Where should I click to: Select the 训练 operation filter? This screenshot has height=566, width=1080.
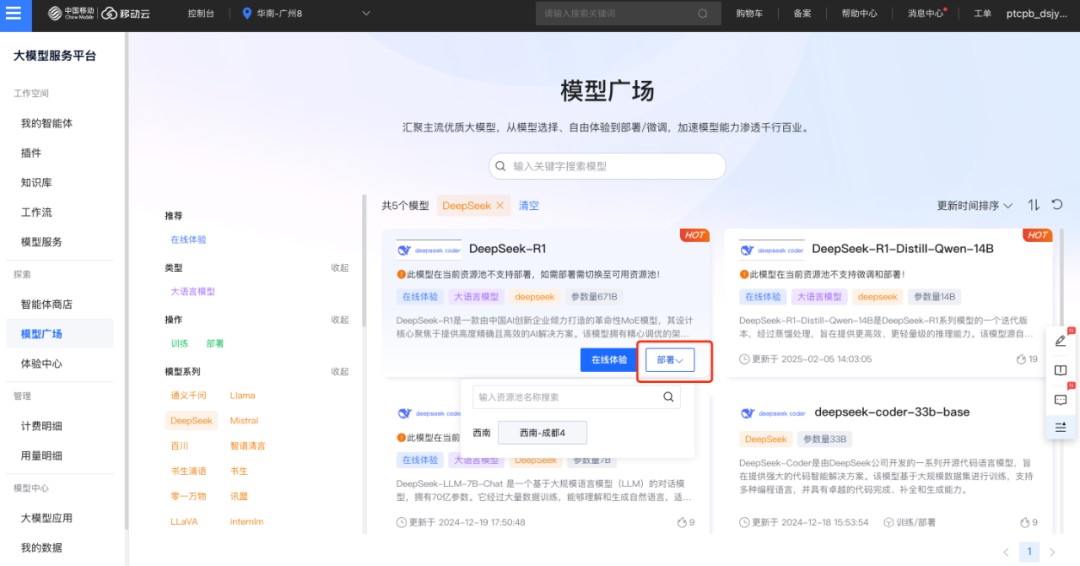click(x=179, y=344)
